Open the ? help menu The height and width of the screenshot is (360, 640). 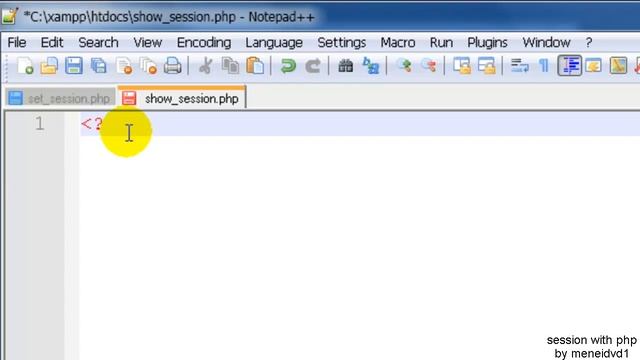pos(589,42)
